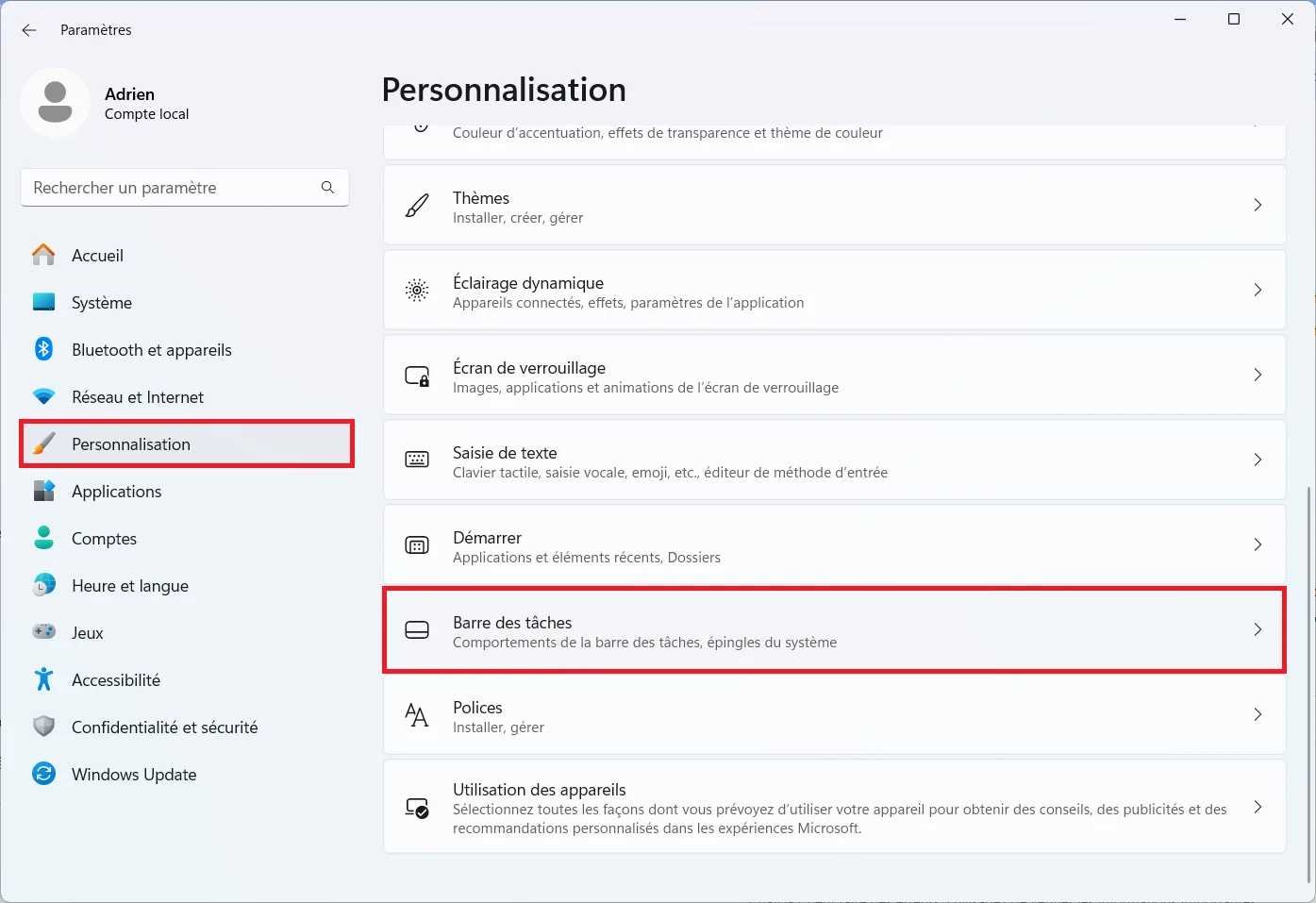Click the back arrow in the title bar
The image size is (1316, 903).
pyautogui.click(x=29, y=30)
